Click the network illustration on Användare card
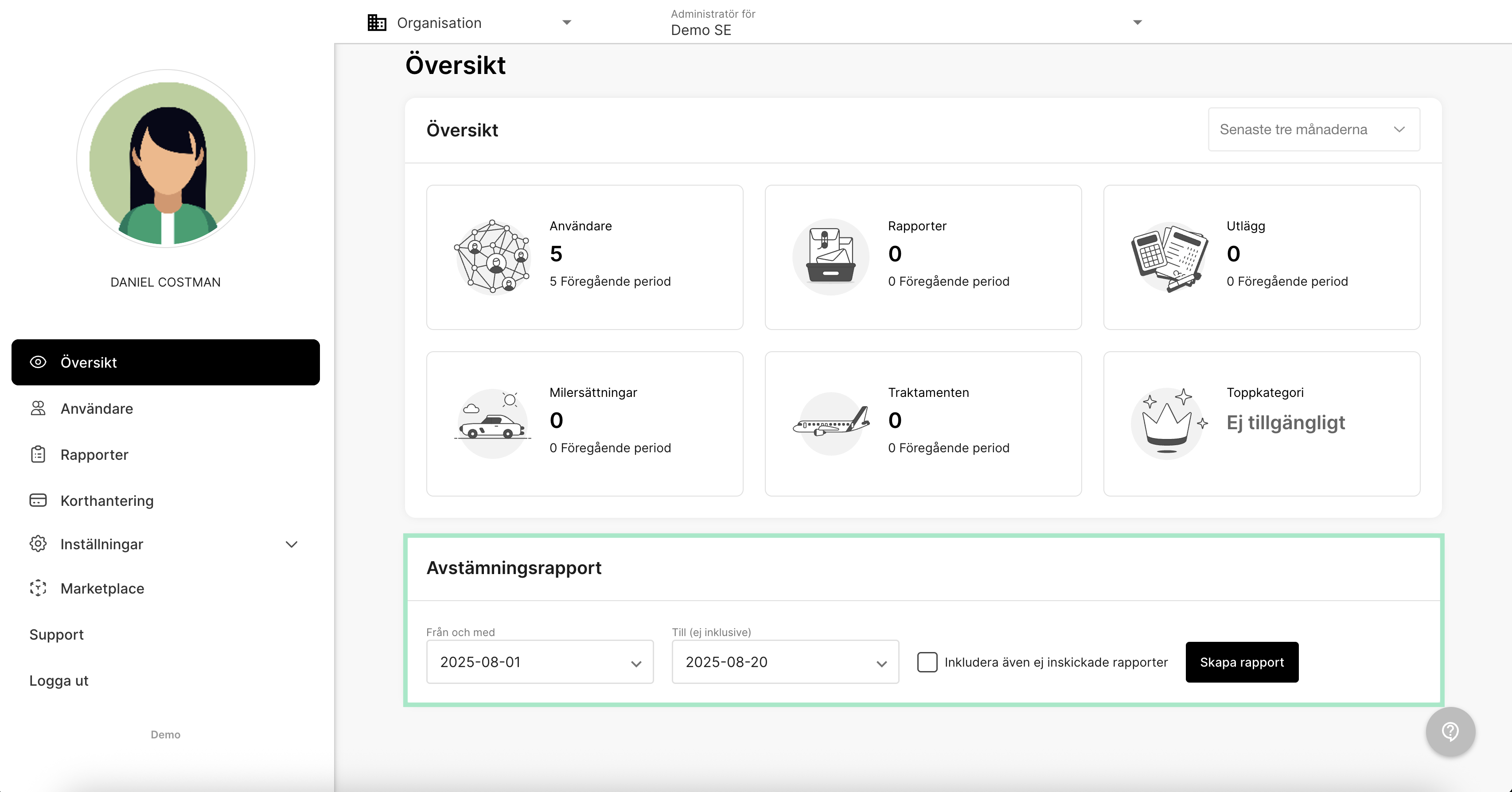 click(493, 257)
